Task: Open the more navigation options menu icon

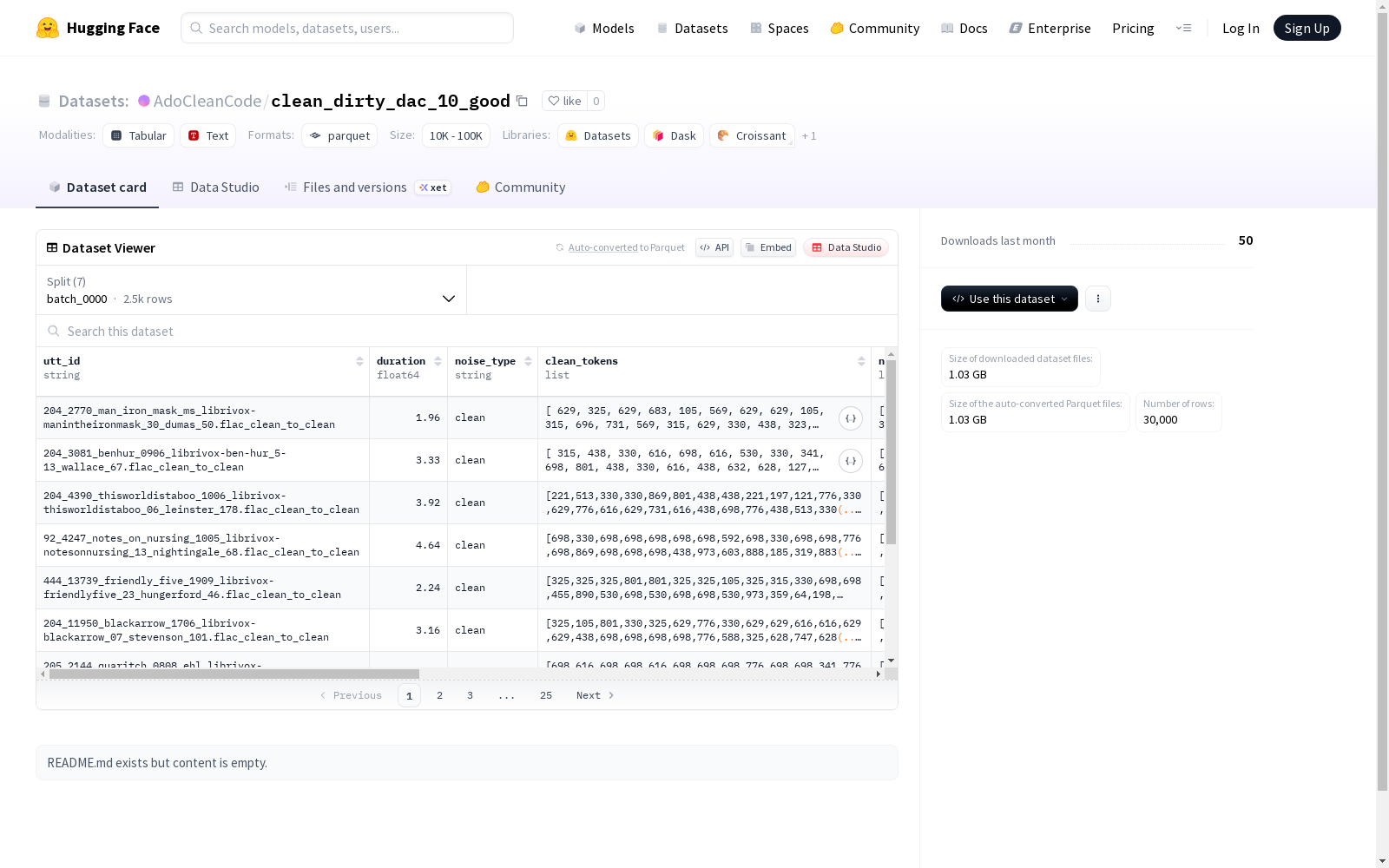Action: [1183, 28]
